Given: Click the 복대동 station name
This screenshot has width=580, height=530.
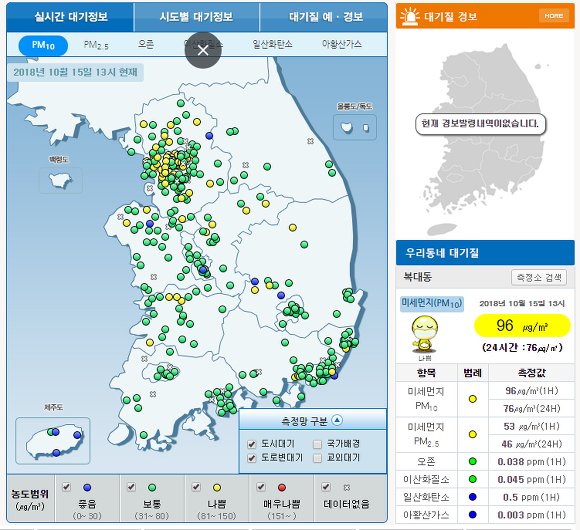Looking at the screenshot, I should (418, 277).
